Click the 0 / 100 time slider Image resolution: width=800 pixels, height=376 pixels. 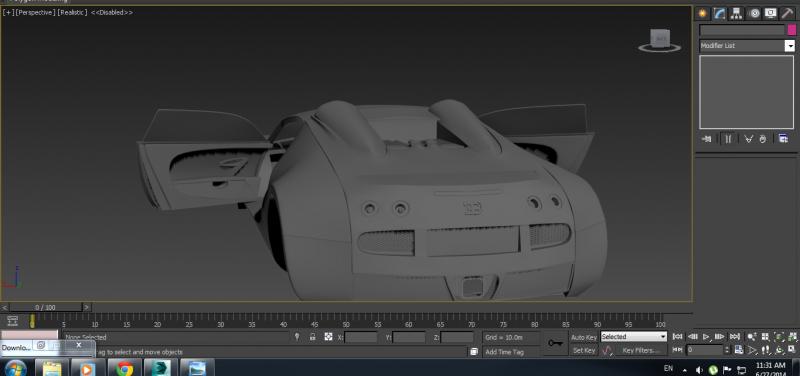[45, 307]
